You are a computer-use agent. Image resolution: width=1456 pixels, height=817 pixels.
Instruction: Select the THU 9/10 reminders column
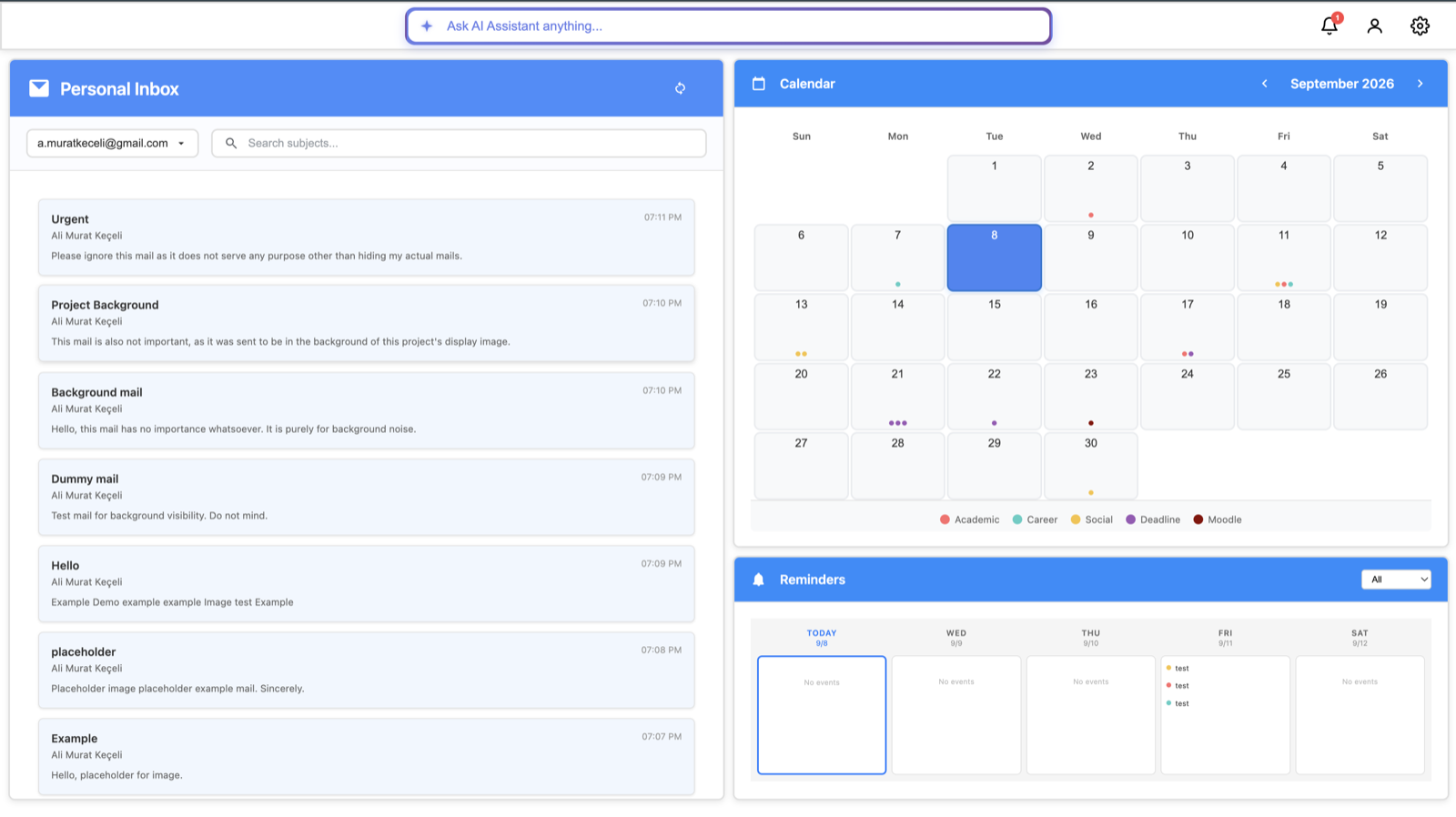[x=1091, y=715]
